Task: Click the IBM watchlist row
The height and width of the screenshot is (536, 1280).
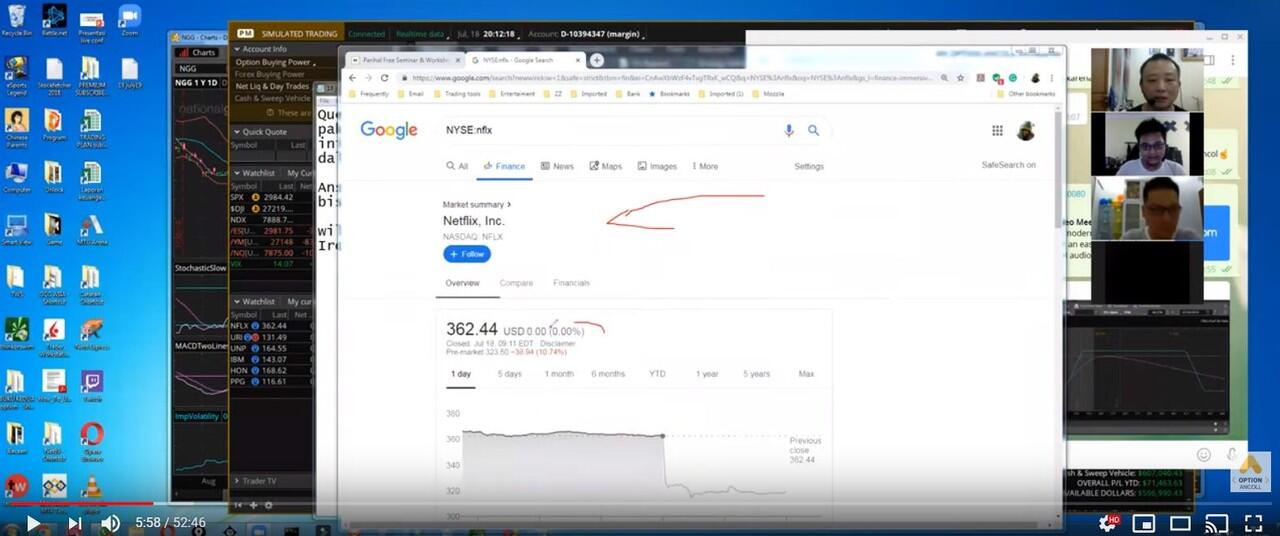Action: [271, 358]
